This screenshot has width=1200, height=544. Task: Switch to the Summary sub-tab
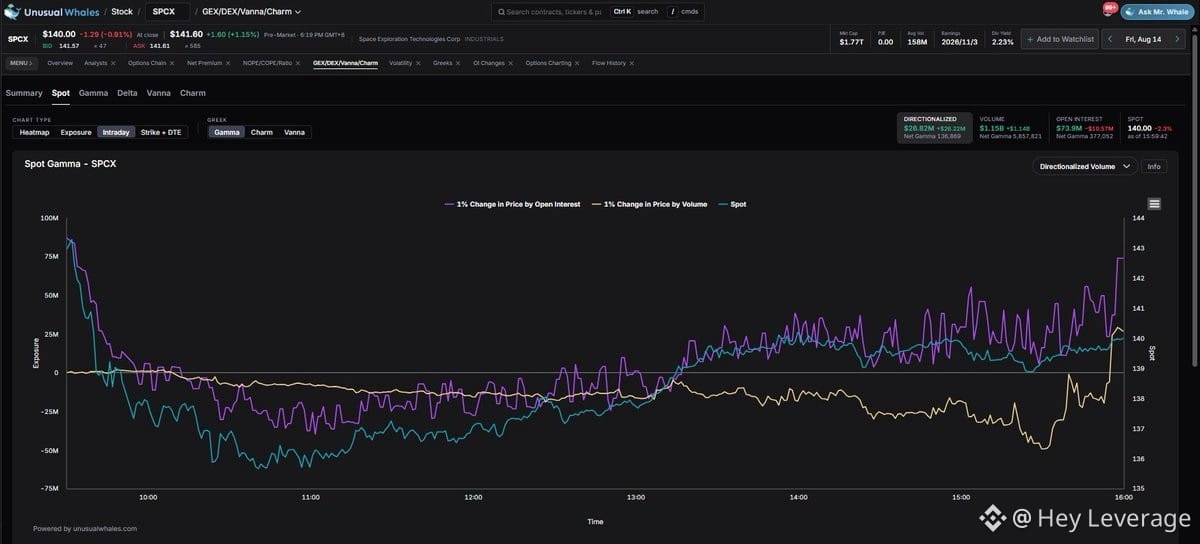24,93
